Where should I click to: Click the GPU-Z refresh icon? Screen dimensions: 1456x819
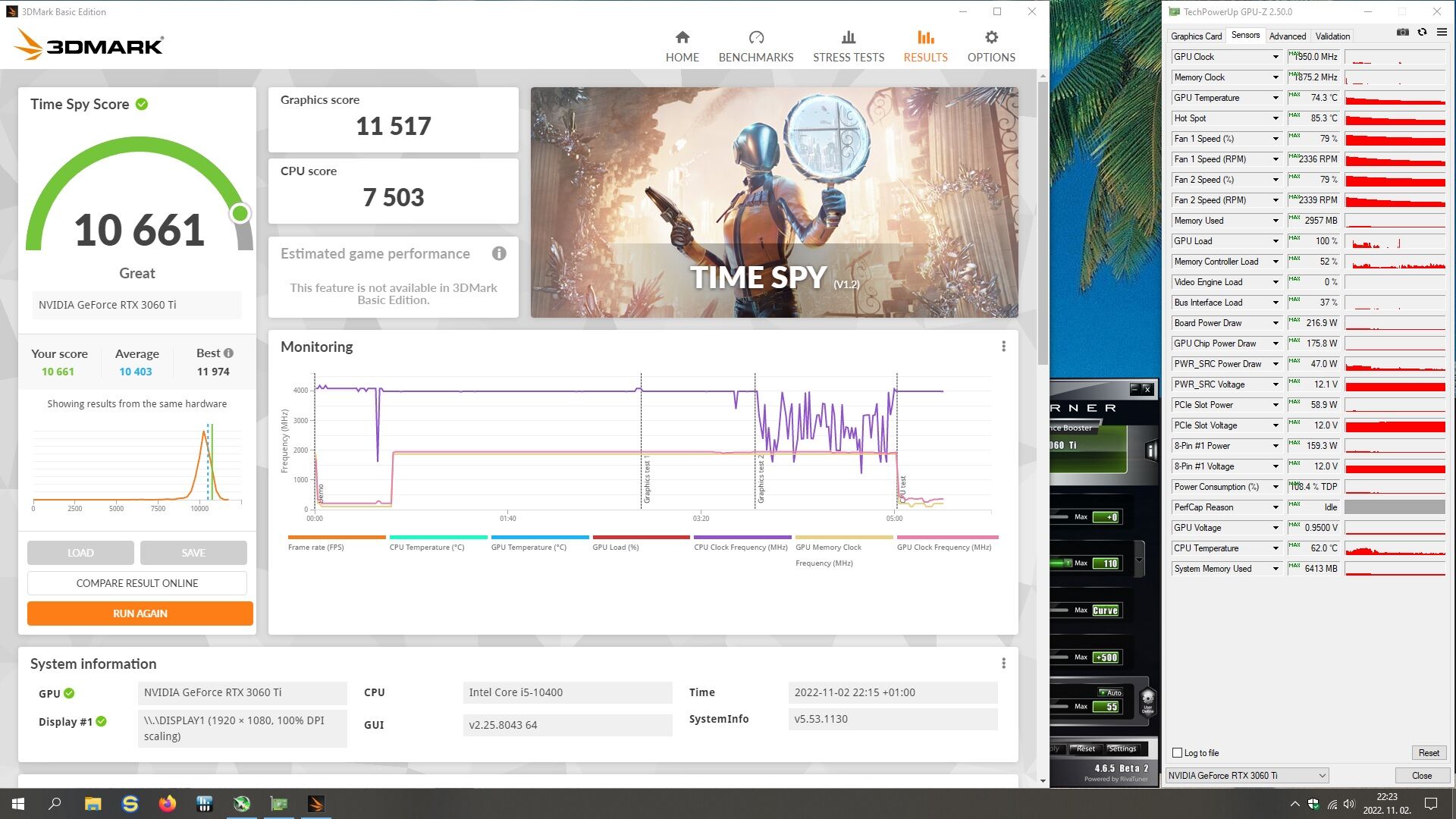coord(1422,32)
